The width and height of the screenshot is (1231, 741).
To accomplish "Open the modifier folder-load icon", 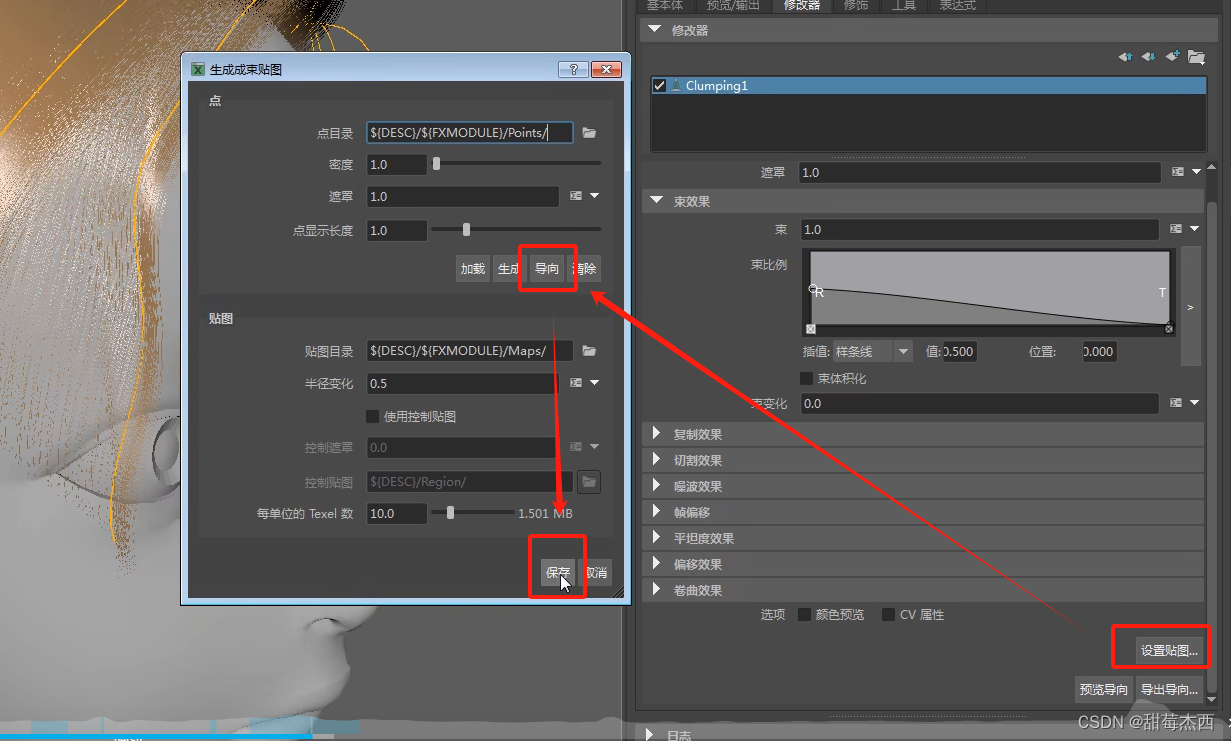I will [x=1196, y=57].
